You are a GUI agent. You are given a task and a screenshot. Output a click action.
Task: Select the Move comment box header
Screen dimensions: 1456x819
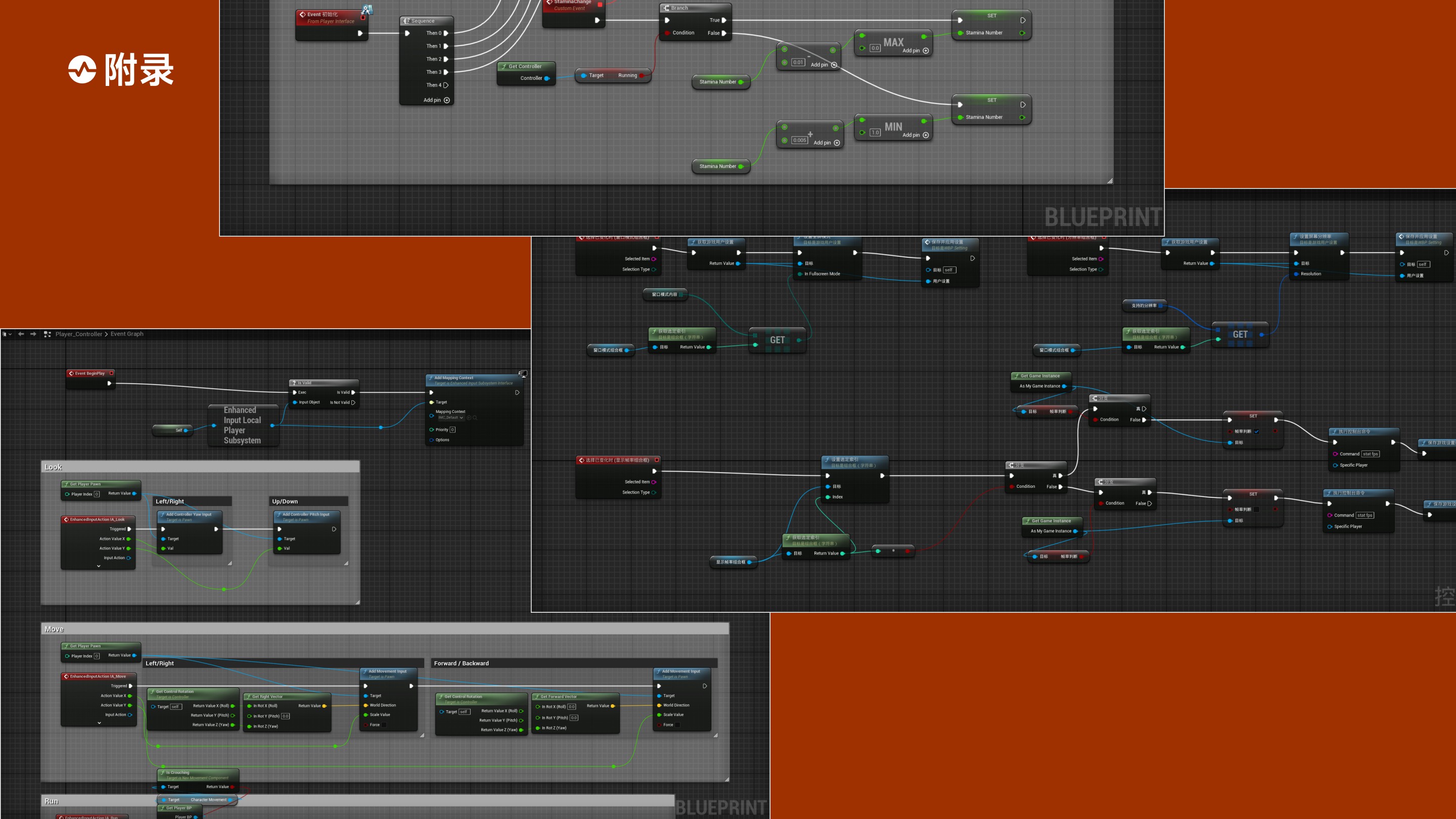(385, 629)
